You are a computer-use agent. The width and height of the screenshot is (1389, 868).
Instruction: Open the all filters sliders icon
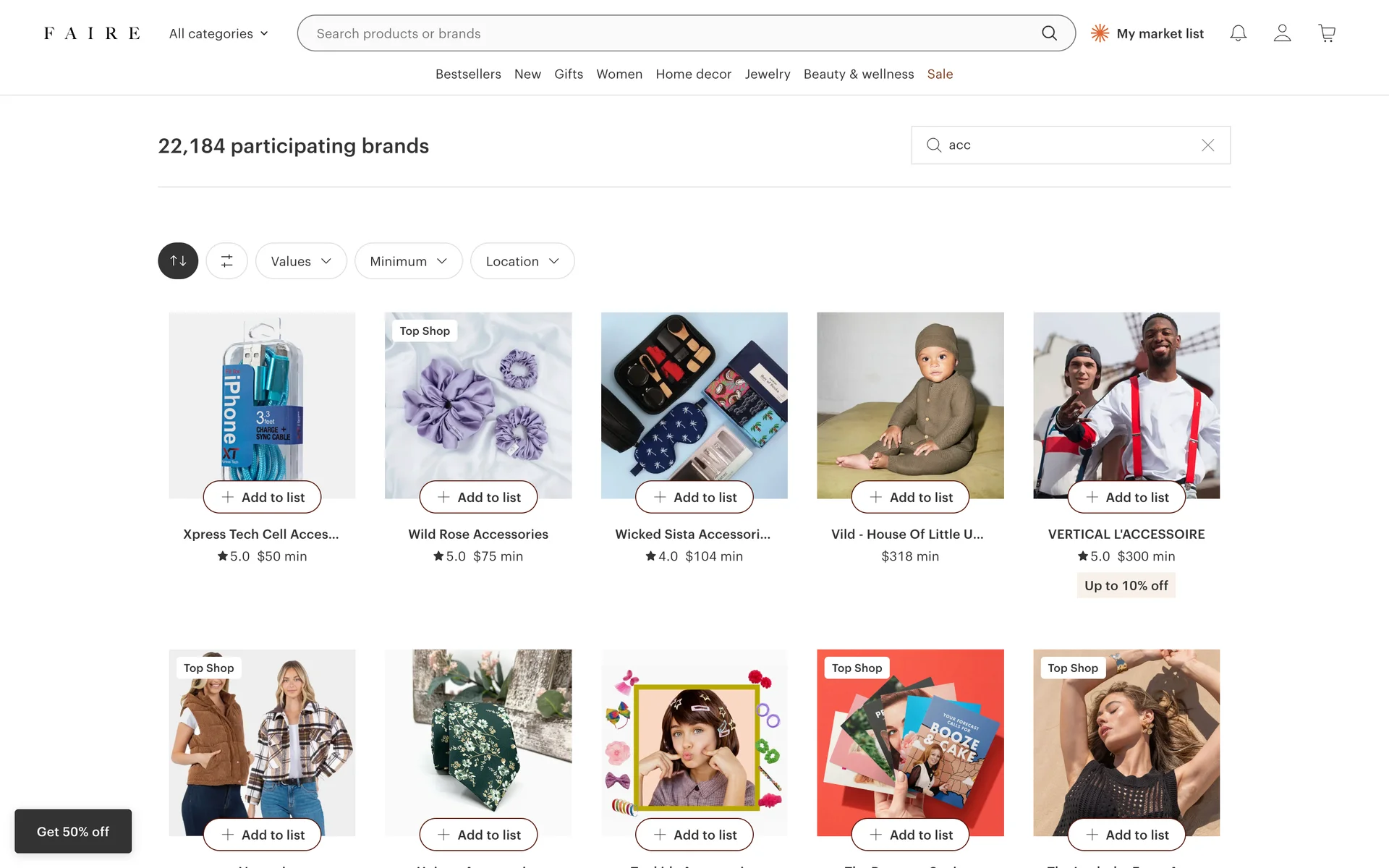tap(227, 261)
